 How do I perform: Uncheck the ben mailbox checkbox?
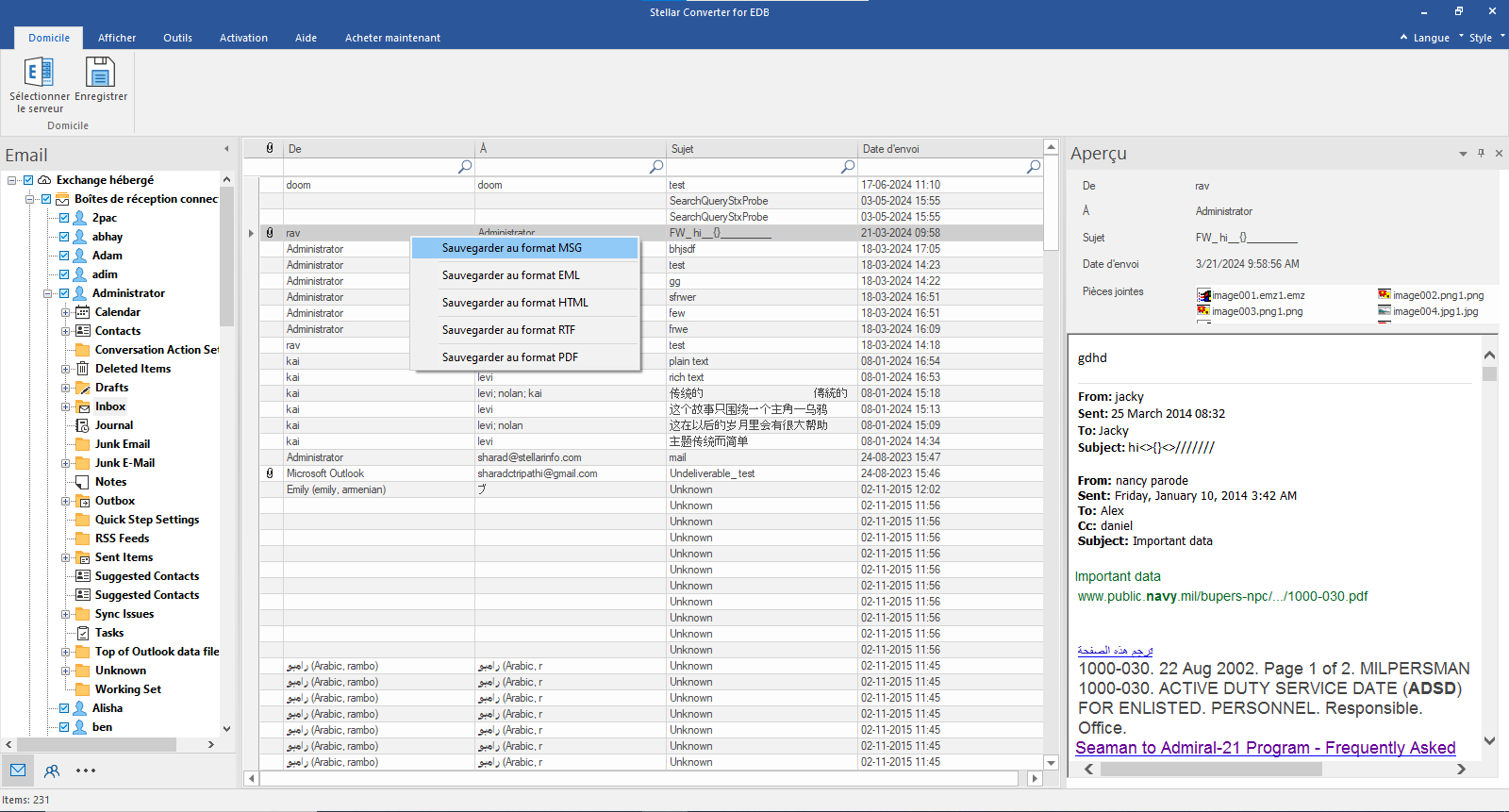[64, 727]
